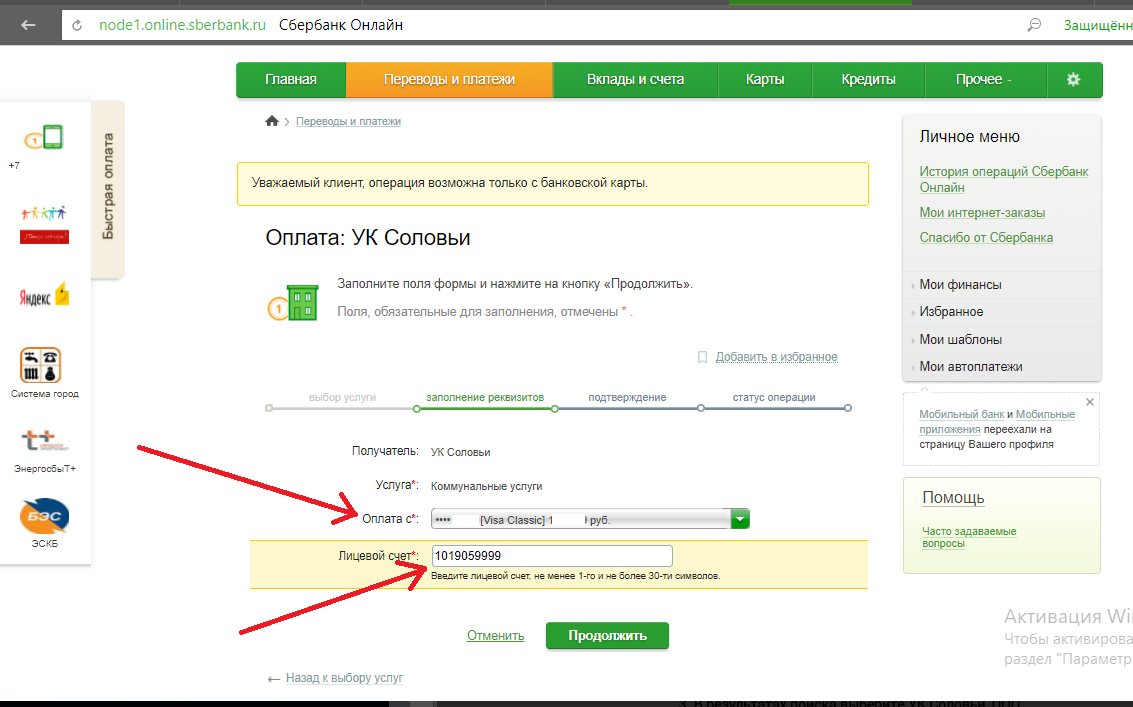Click Добавить в избранное link
Viewport: 1133px width, 707px height.
click(x=776, y=357)
